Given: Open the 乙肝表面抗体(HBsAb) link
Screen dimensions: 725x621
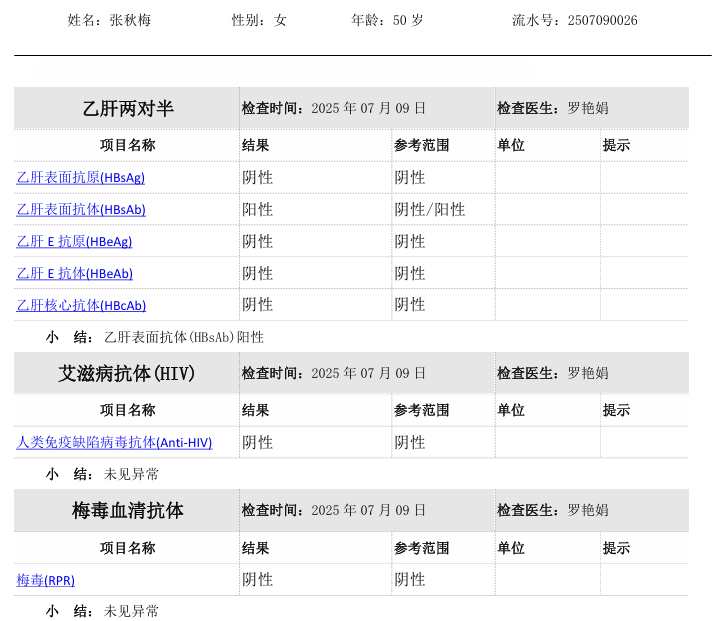Looking at the screenshot, I should [81, 209].
